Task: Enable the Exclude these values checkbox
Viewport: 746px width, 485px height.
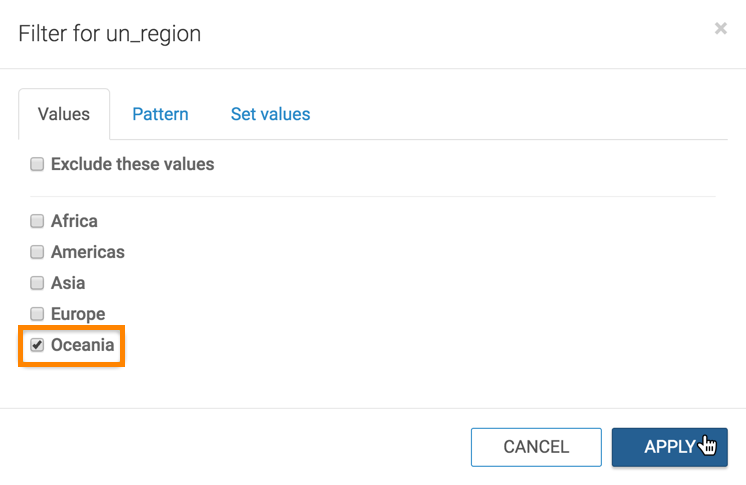Action: 37,164
